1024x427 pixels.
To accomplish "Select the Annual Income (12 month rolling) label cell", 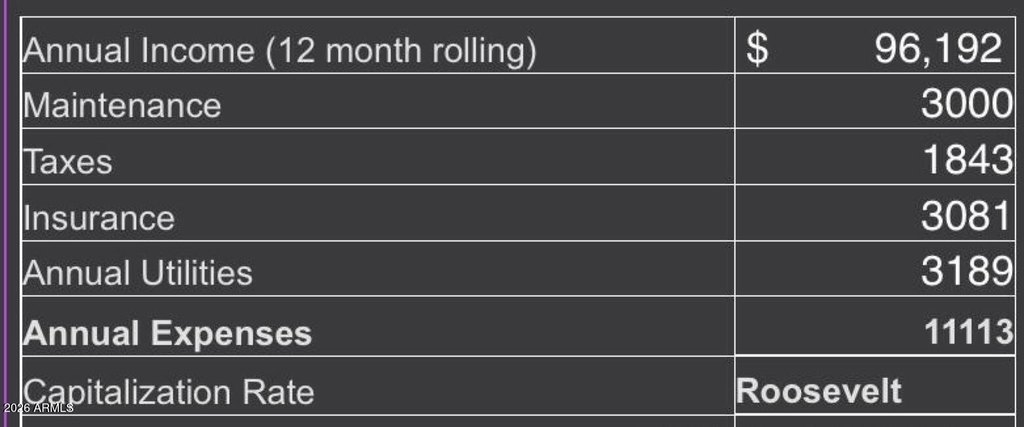I will (377, 45).
